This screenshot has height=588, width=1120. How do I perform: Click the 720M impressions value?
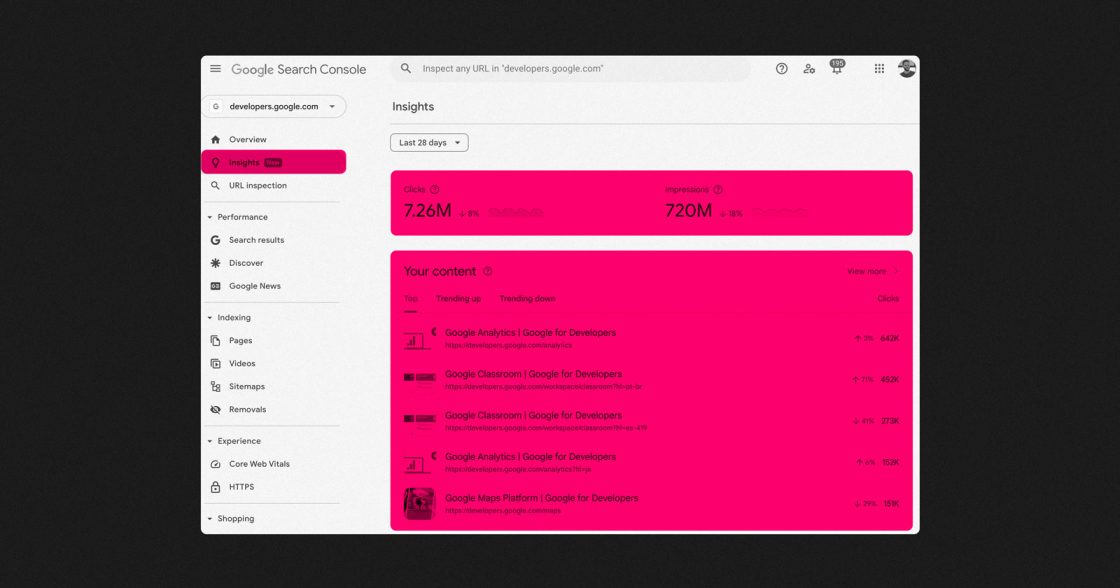click(689, 211)
